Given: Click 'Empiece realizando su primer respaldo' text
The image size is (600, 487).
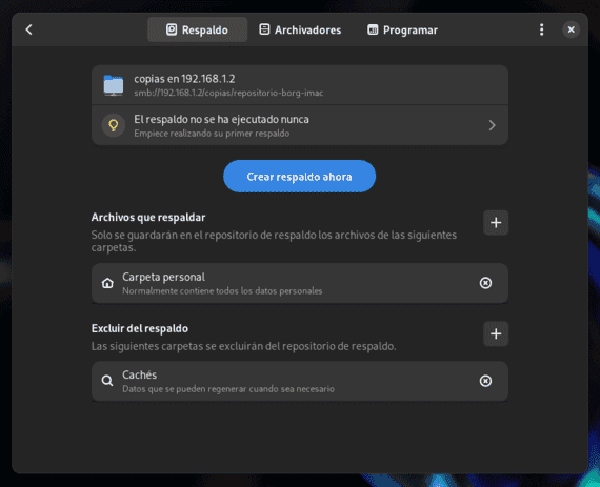Looking at the screenshot, I should (212, 133).
